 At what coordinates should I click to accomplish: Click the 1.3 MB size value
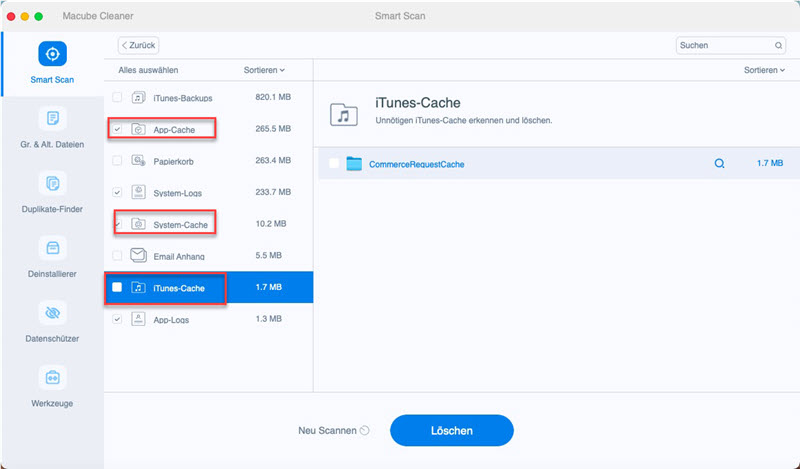tap(268, 318)
